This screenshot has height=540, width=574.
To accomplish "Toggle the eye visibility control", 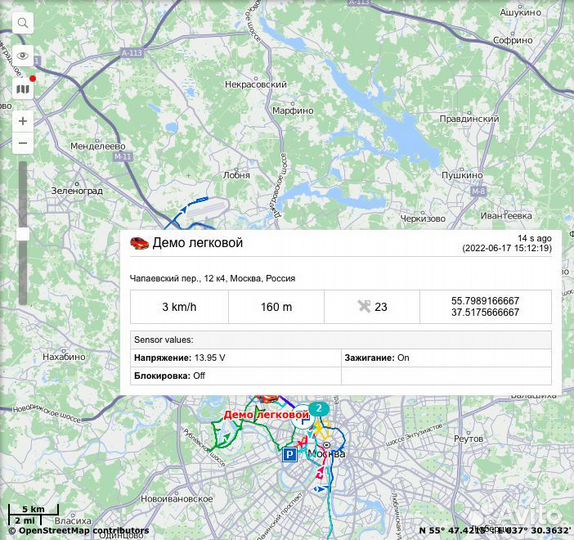I will (23, 56).
